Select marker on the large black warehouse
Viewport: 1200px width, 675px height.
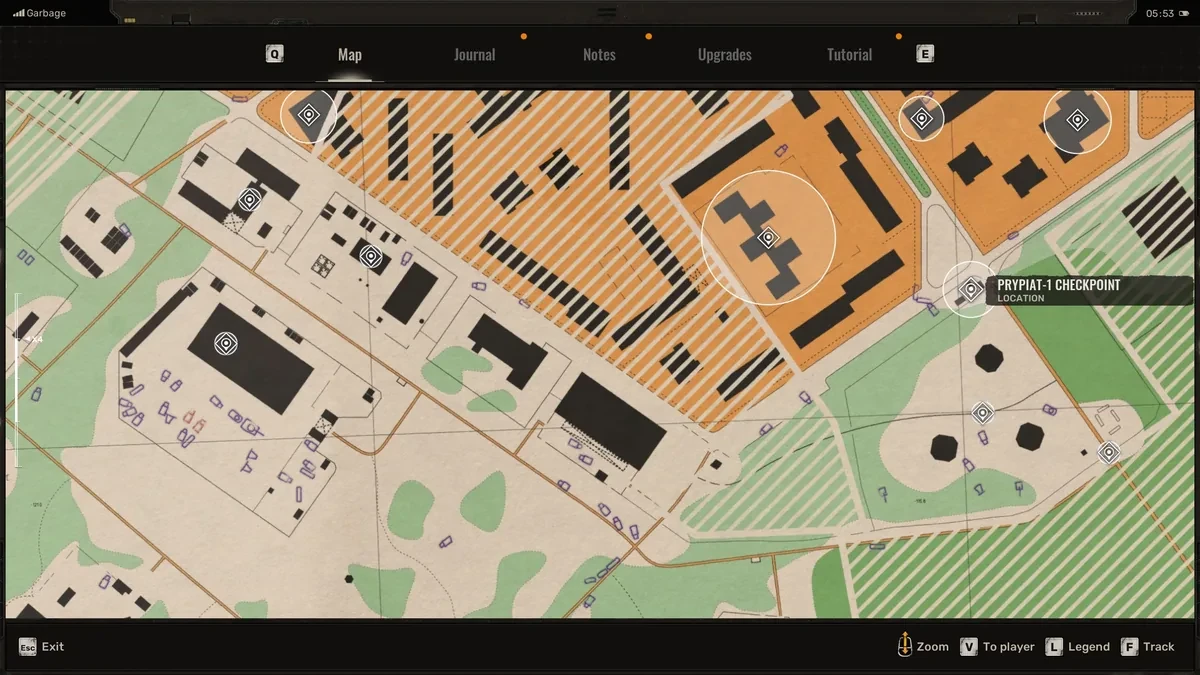(x=227, y=344)
